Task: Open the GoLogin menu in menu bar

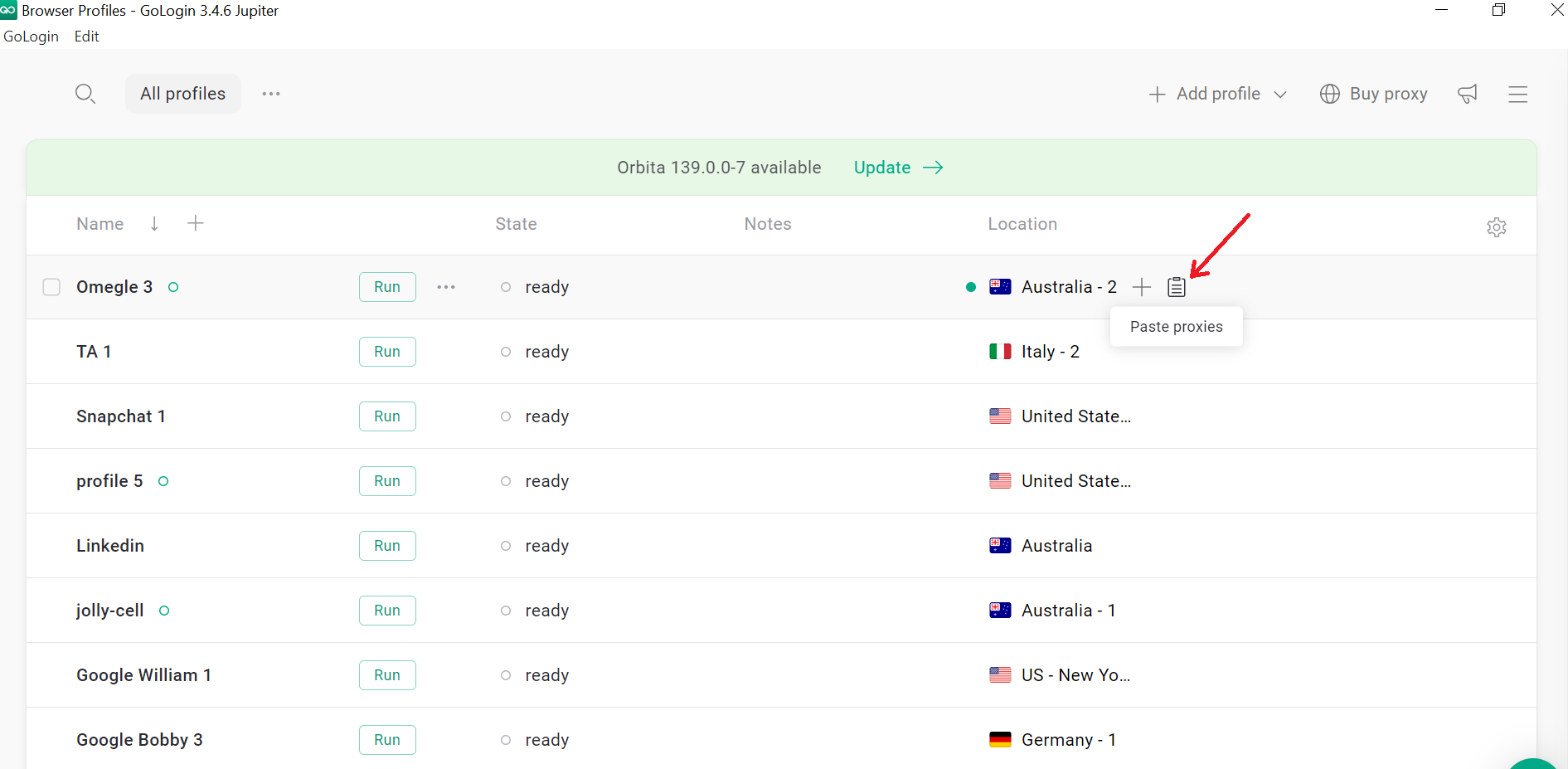Action: pos(32,37)
